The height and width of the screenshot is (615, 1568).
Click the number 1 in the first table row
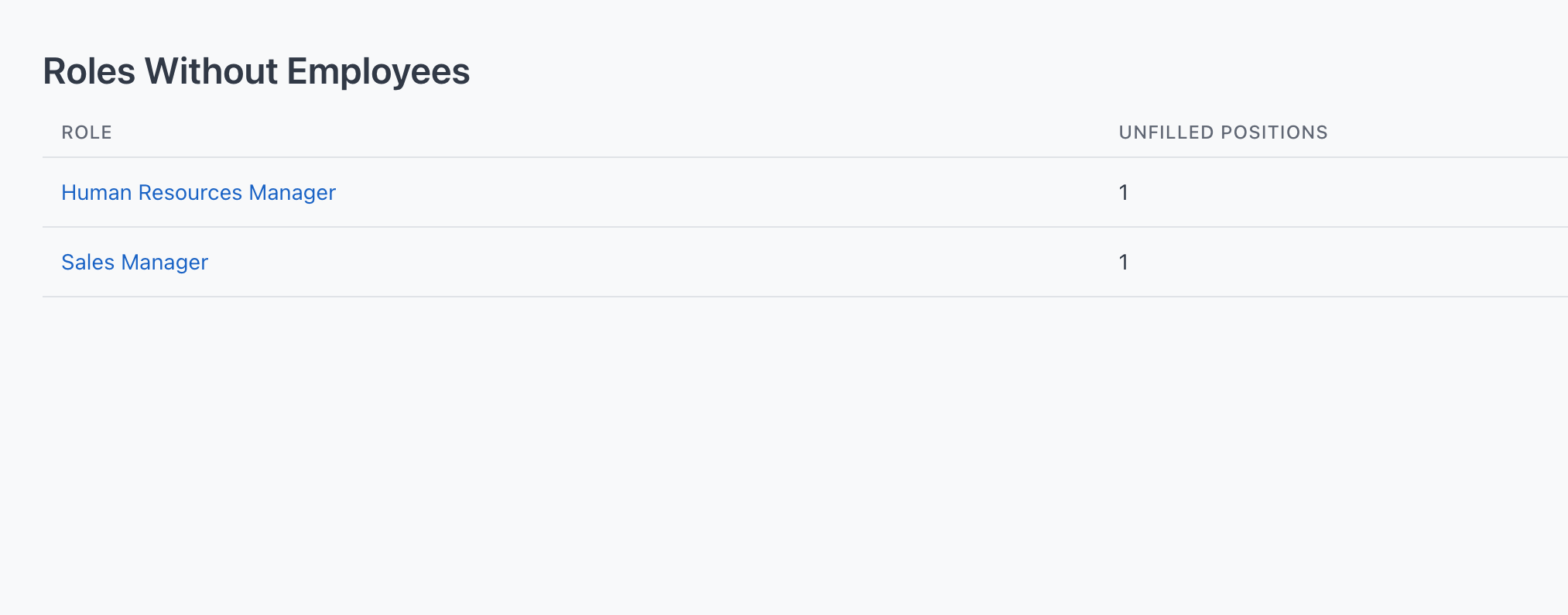coord(1124,192)
